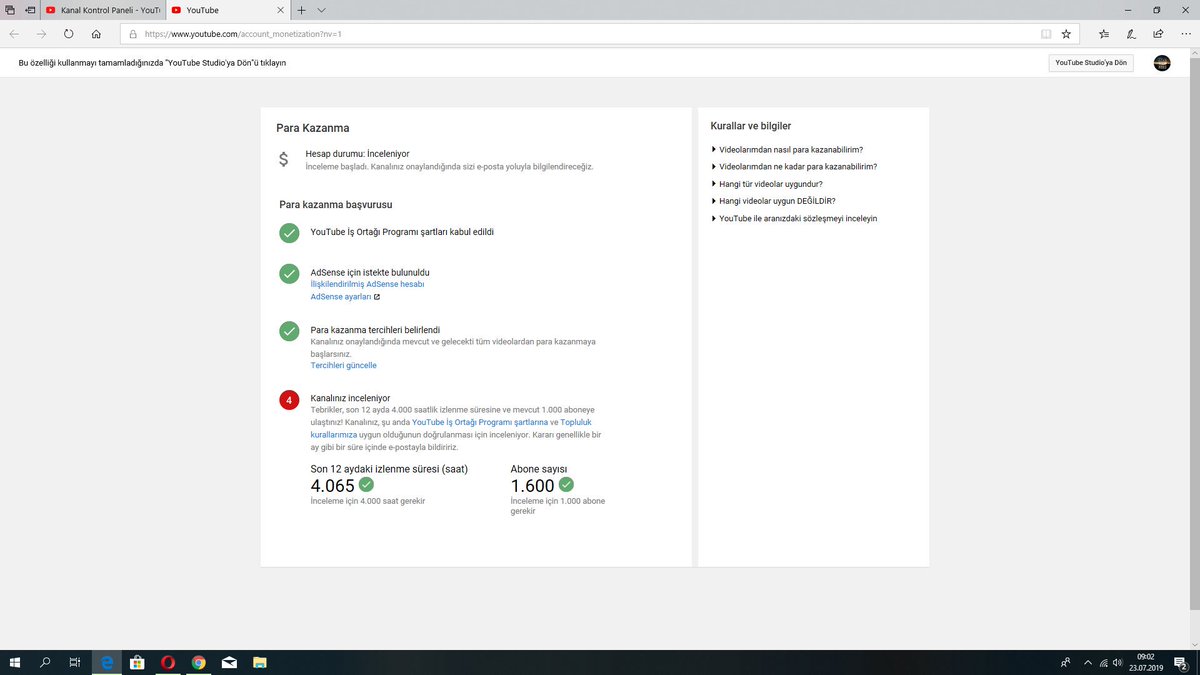Click green checkmark next to 4.065 hours
The width and height of the screenshot is (1200, 675).
[x=366, y=485]
